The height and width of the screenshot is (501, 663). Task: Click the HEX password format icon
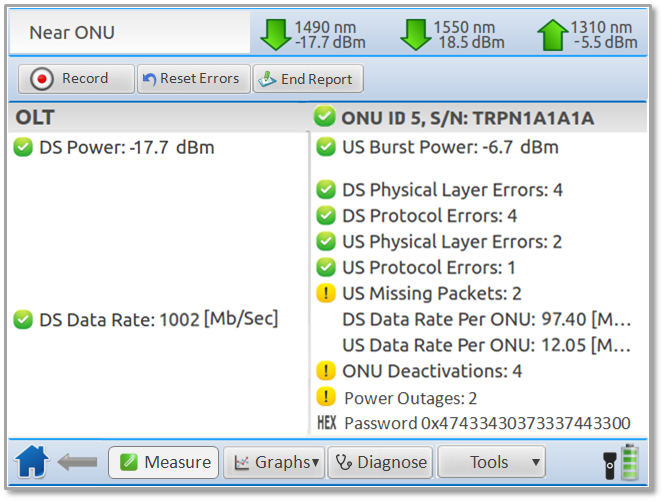[x=325, y=423]
